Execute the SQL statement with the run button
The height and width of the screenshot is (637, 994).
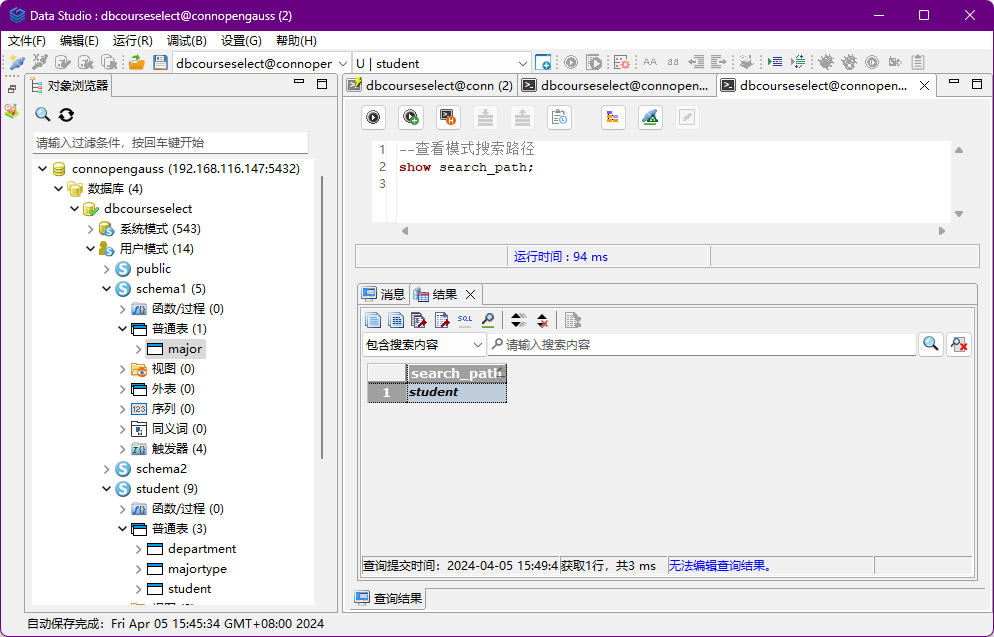(x=373, y=117)
